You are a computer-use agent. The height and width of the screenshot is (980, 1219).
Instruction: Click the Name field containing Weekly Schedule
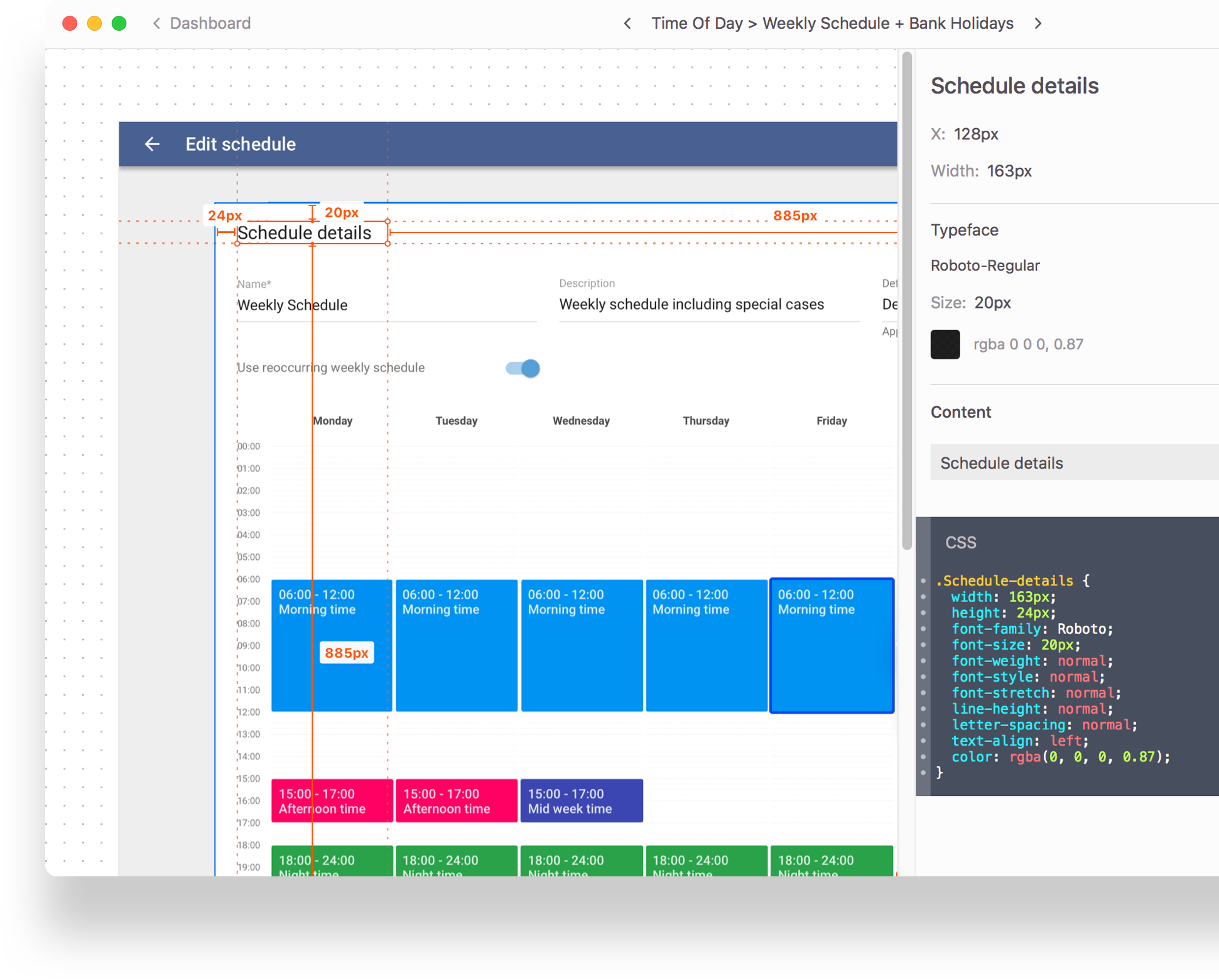click(387, 305)
